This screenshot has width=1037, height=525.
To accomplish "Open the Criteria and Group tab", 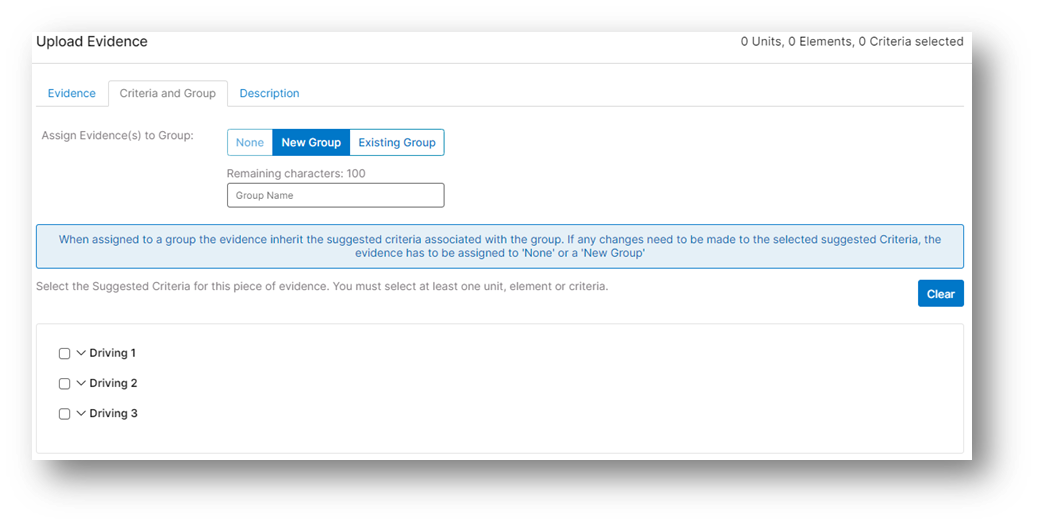I will coord(167,93).
